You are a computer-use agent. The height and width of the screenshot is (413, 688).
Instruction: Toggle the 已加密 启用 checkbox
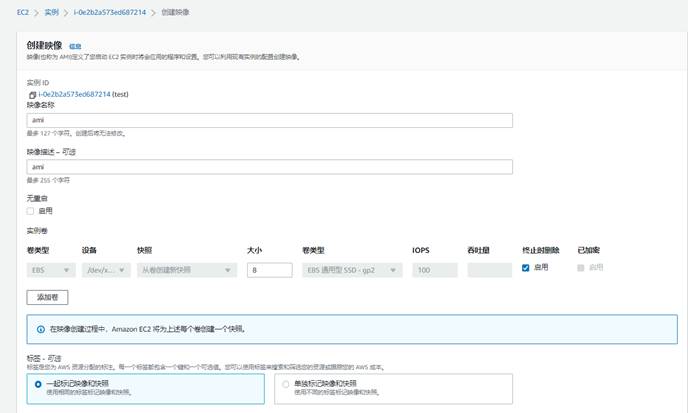[581, 268]
